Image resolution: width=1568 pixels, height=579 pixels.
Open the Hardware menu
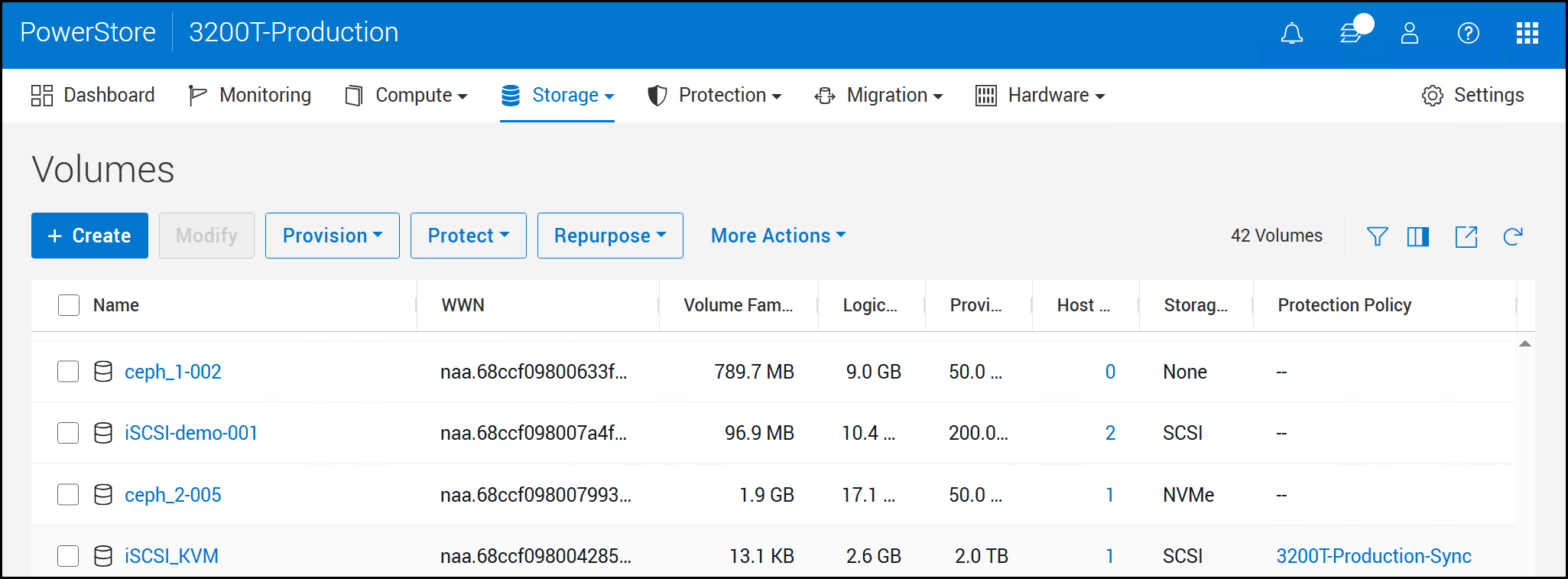point(1040,96)
